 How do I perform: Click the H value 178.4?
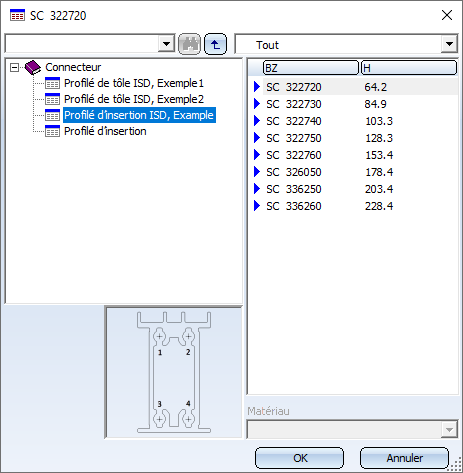click(379, 172)
